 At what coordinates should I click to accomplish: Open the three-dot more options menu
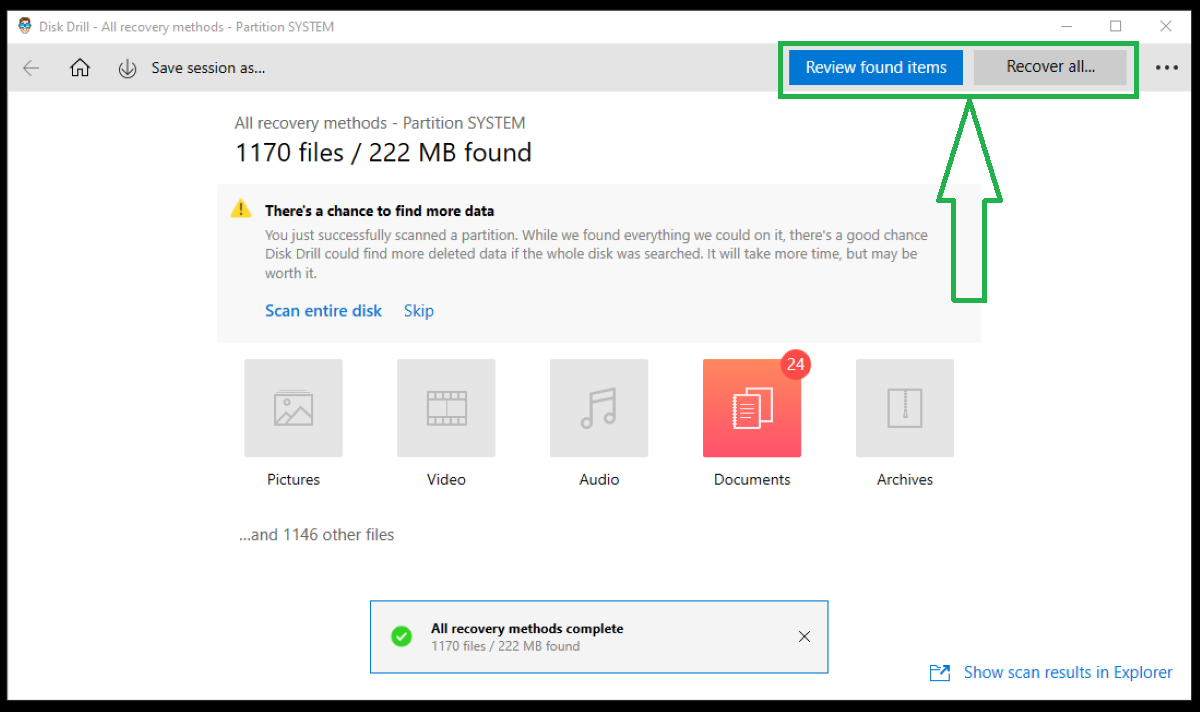pyautogui.click(x=1167, y=68)
